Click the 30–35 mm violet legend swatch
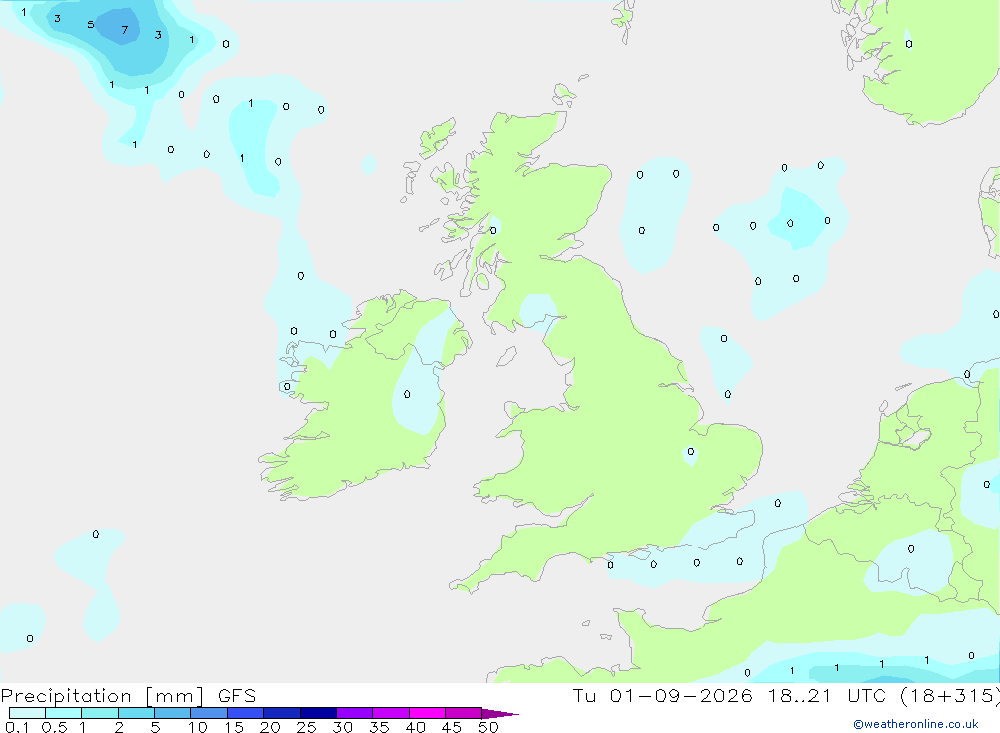 (x=355, y=713)
